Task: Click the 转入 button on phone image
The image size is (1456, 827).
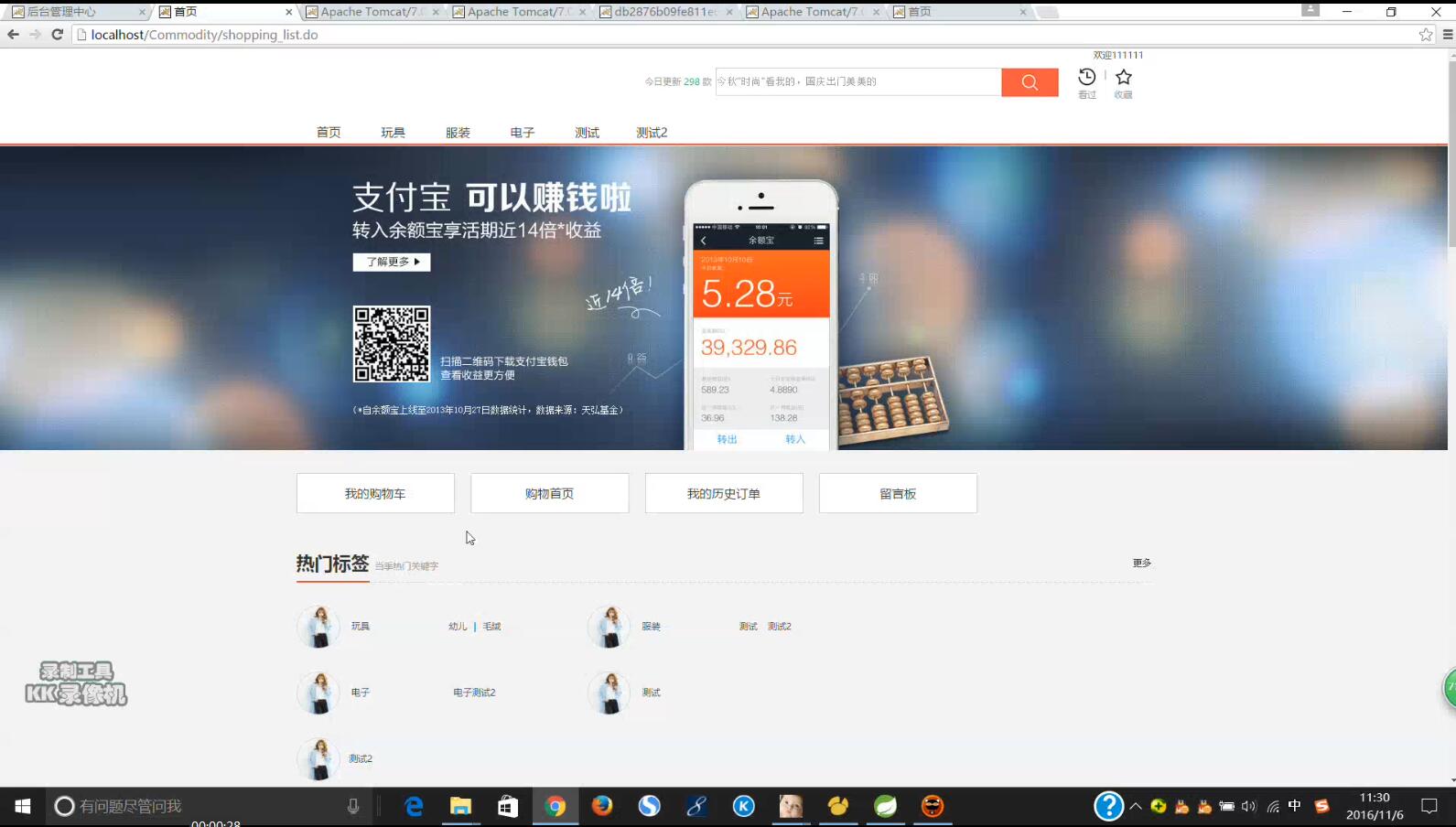Action: tap(795, 439)
